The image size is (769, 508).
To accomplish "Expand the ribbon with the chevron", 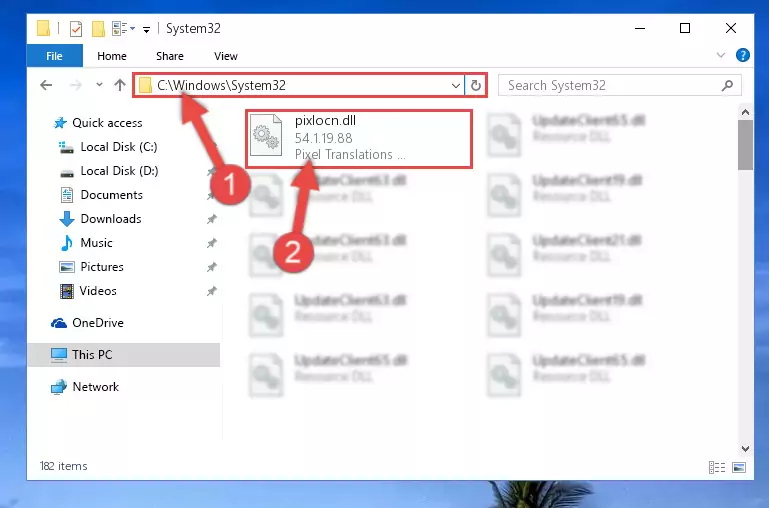I will 720,55.
